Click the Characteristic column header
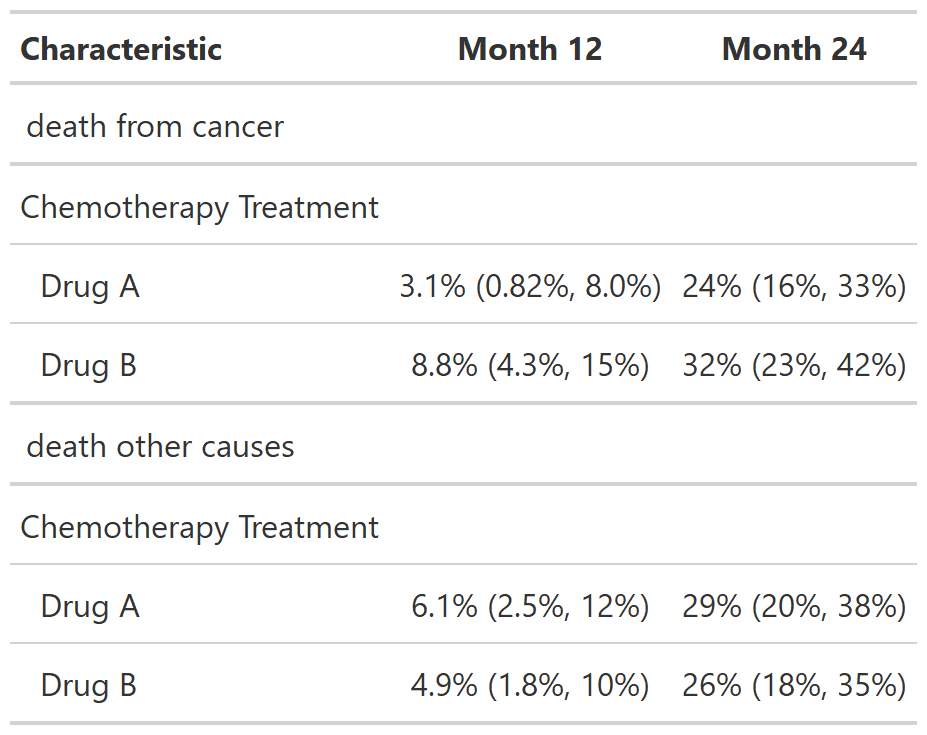The image size is (927, 735). [121, 49]
